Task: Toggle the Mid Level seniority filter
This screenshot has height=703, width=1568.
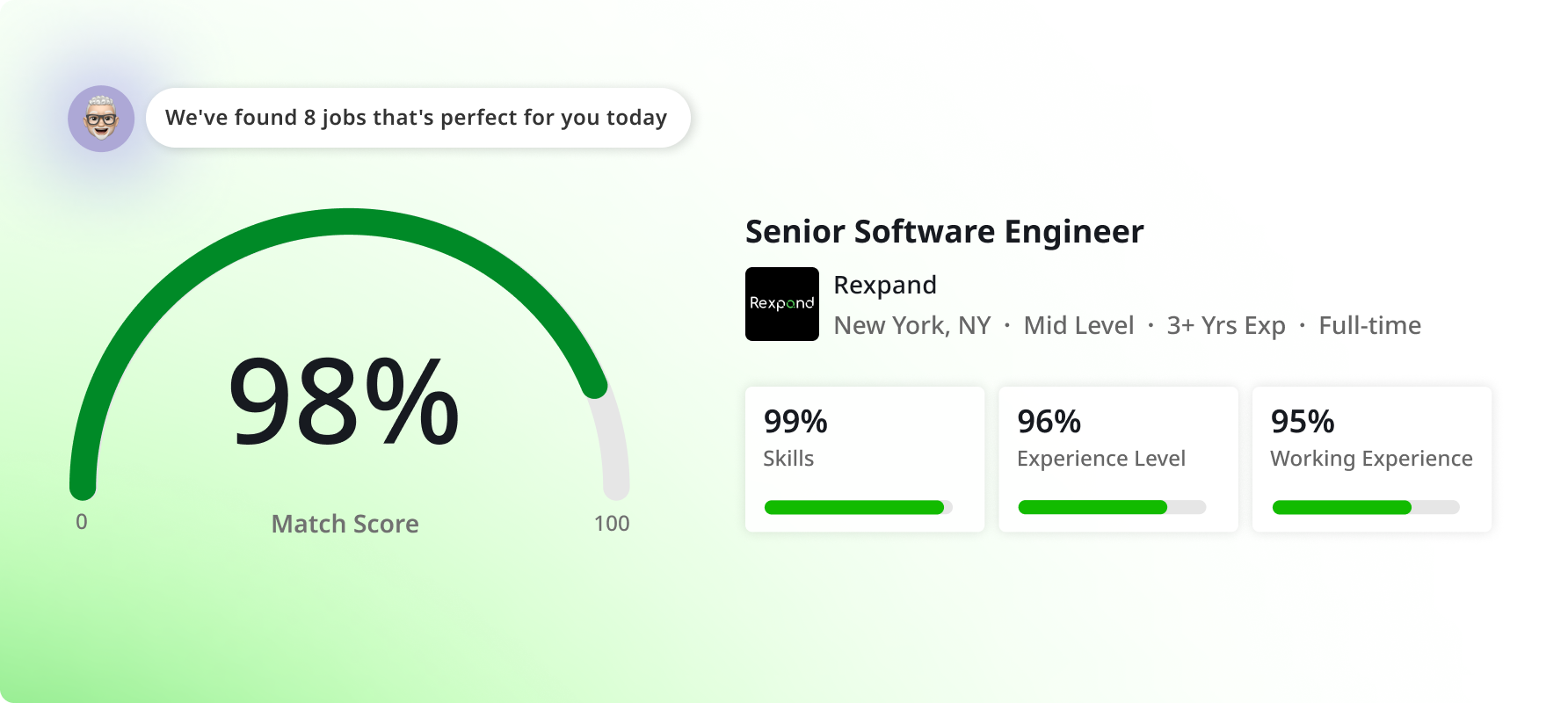Action: coord(1078,325)
